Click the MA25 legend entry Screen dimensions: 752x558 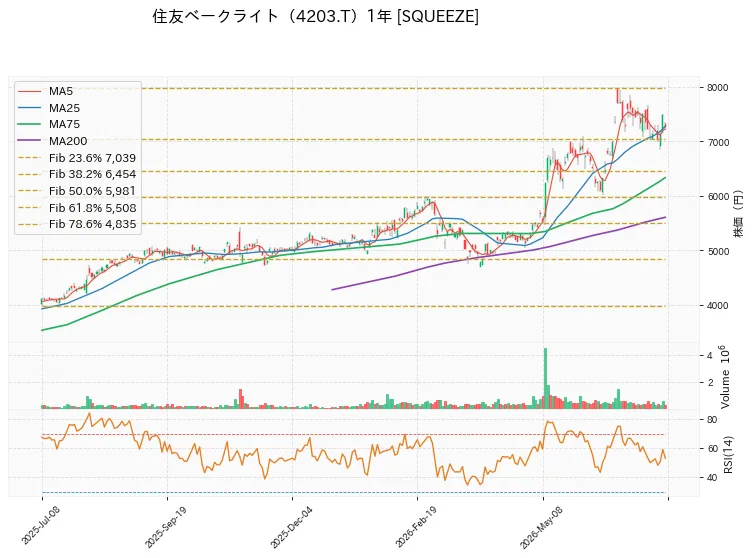(x=48, y=108)
